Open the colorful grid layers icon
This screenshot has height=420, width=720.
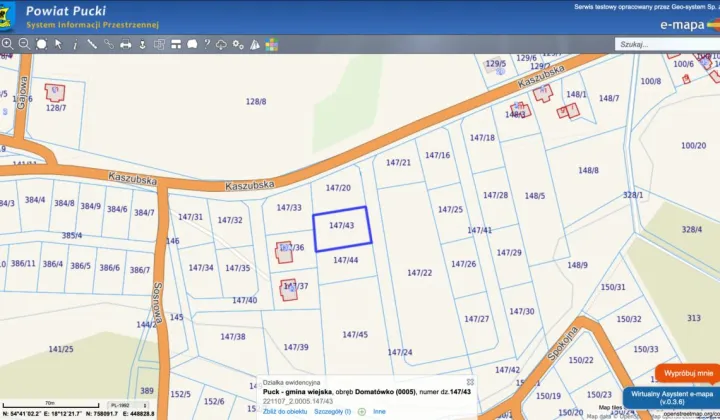click(271, 45)
